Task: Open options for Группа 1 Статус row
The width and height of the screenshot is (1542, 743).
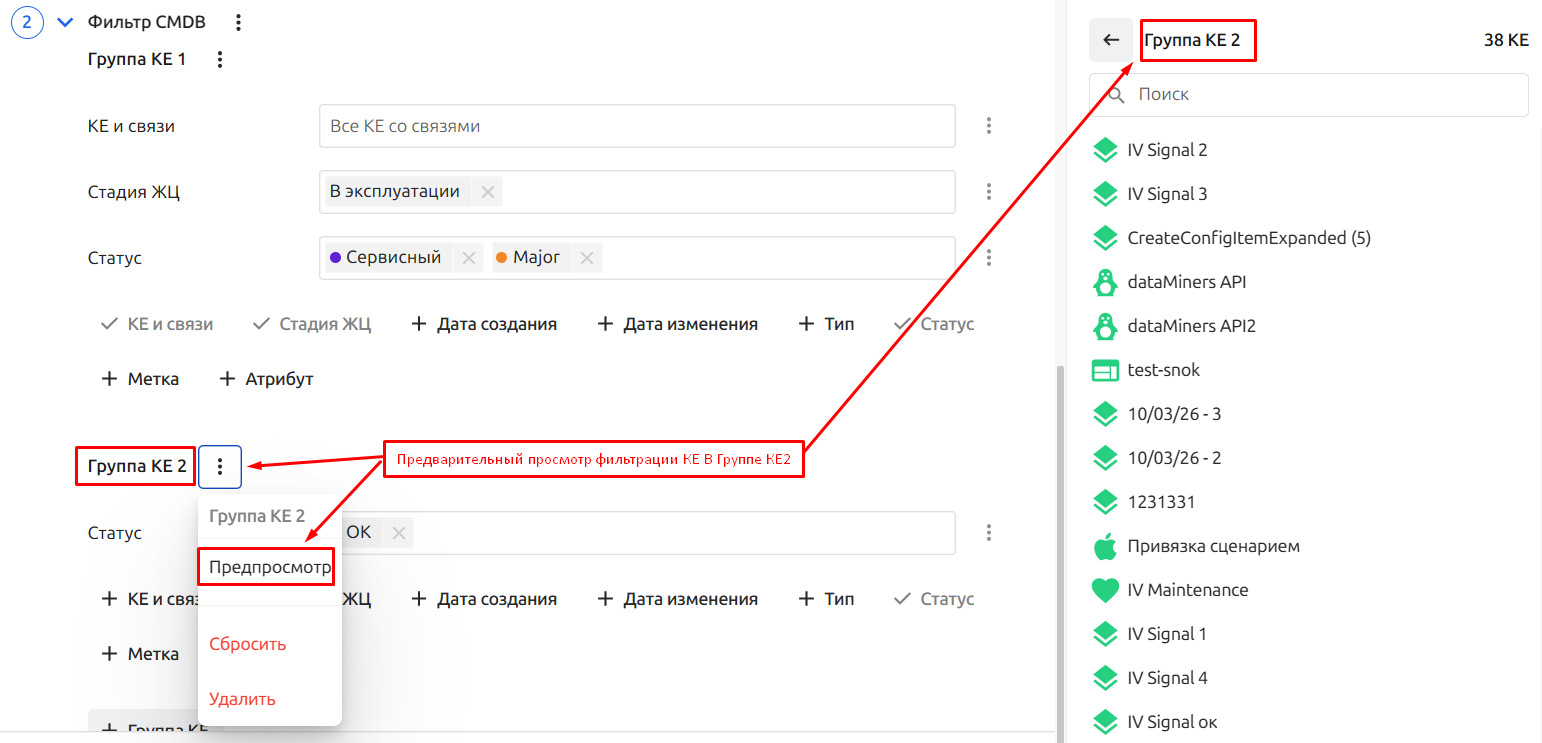Action: (x=989, y=258)
